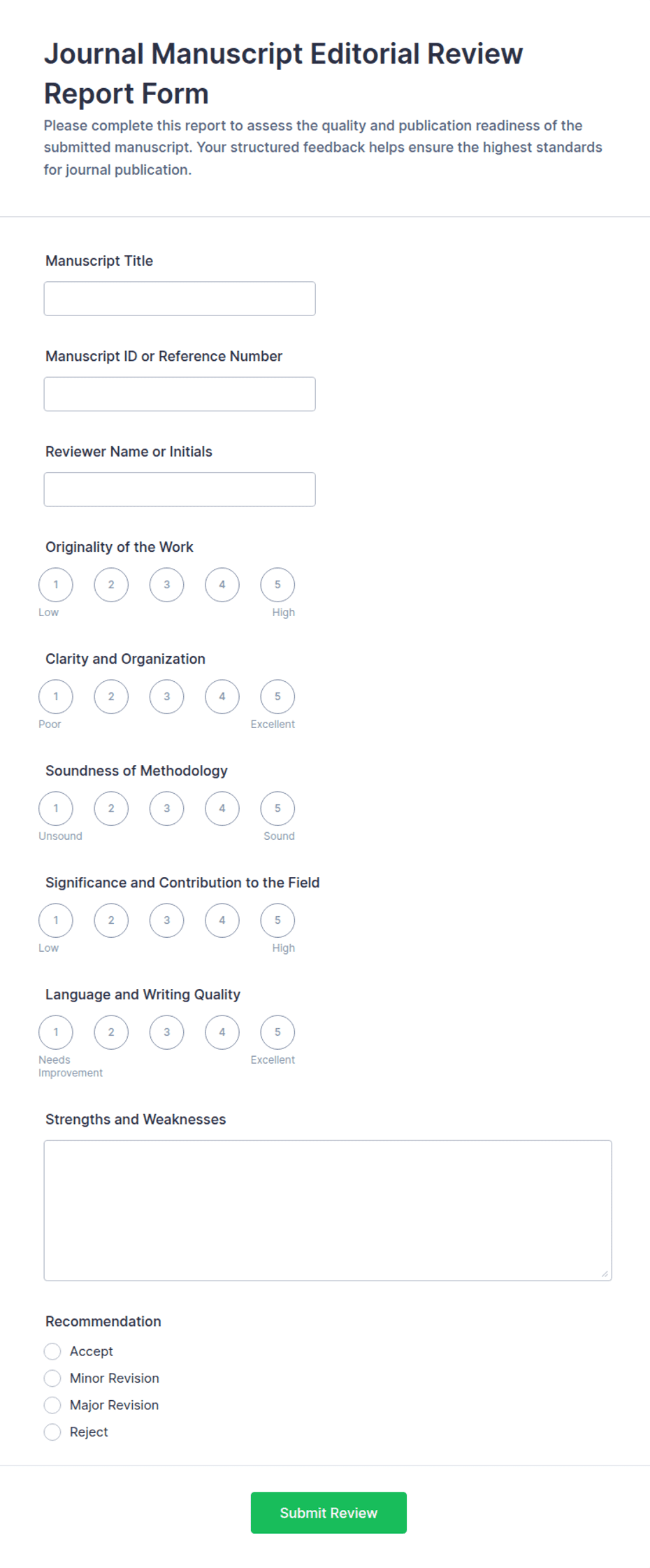Select rating 3 for Language and Writing Quality
650x1568 pixels.
pyautogui.click(x=166, y=1032)
